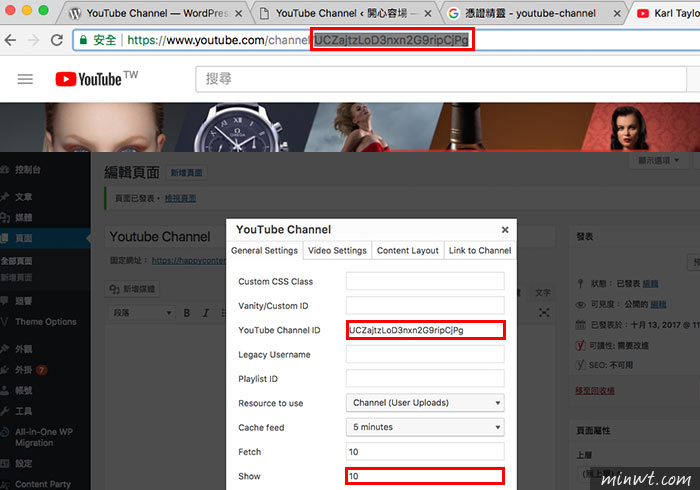Close the YouTube Channel dialog
Viewport: 700px width, 490px height.
(505, 229)
